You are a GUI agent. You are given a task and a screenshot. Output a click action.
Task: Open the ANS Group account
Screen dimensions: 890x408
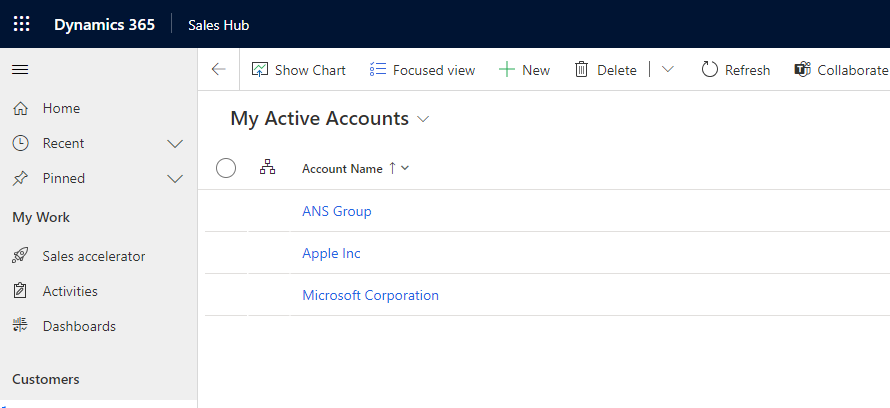[336, 211]
